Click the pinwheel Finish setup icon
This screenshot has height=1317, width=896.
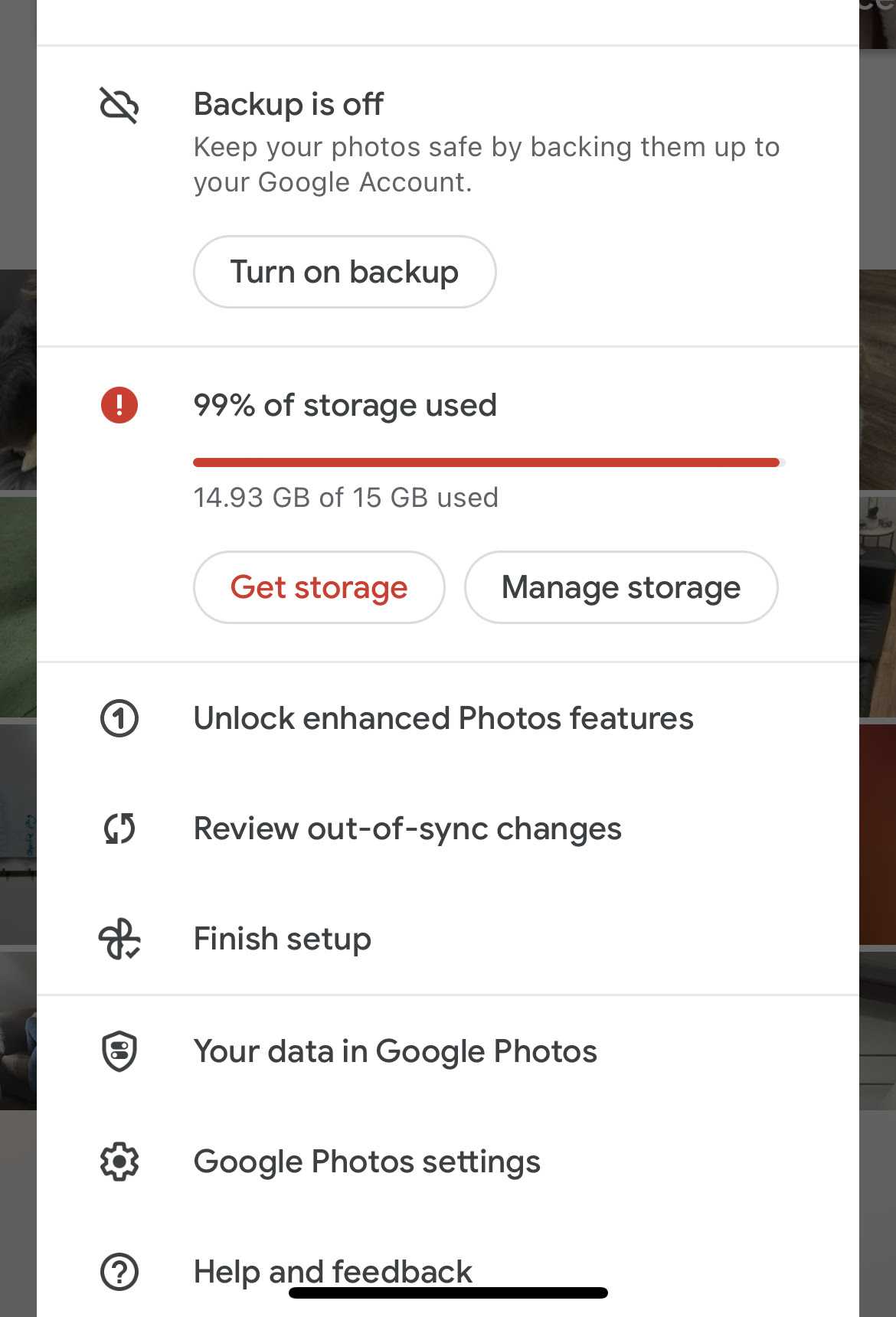pos(119,939)
